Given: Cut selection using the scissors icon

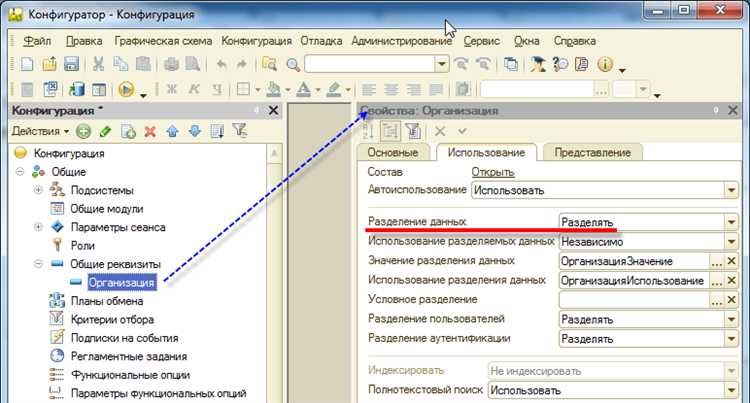Looking at the screenshot, I should [x=98, y=64].
